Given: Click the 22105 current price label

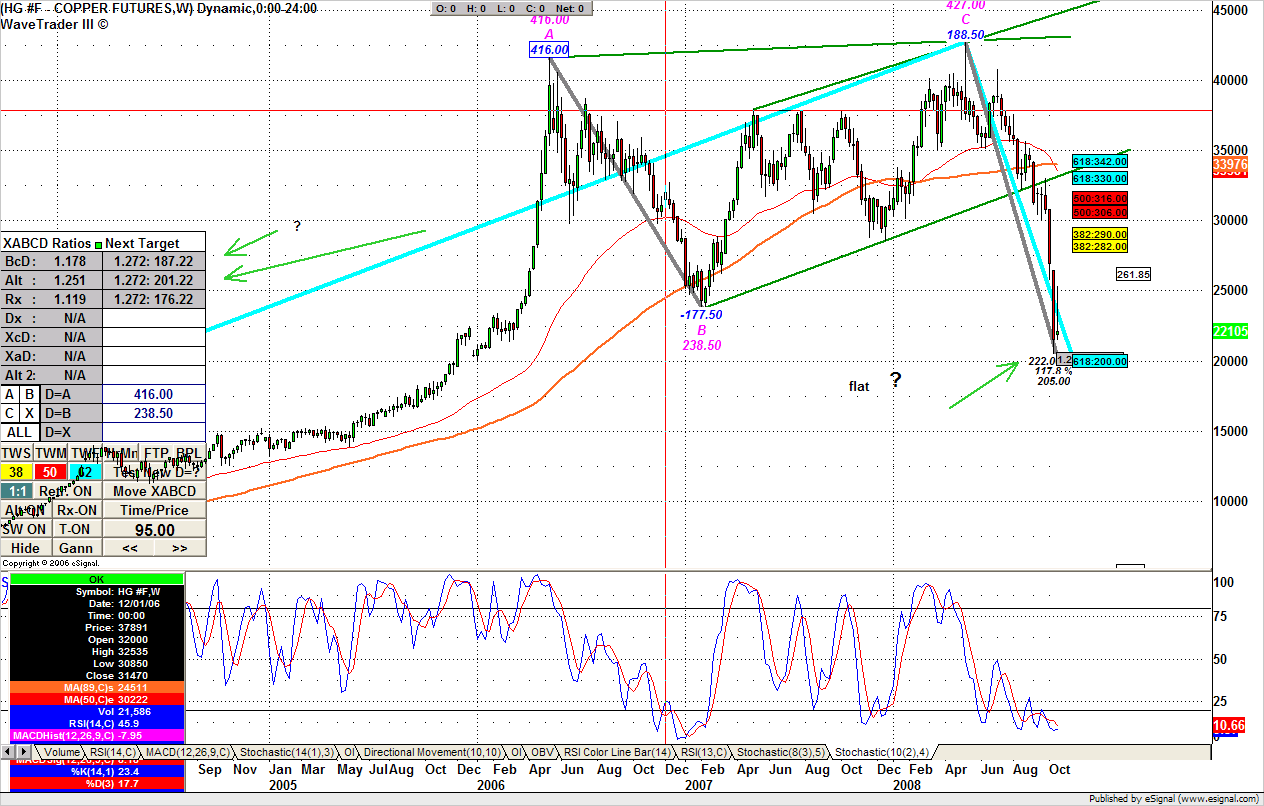Looking at the screenshot, I should coord(1229,332).
